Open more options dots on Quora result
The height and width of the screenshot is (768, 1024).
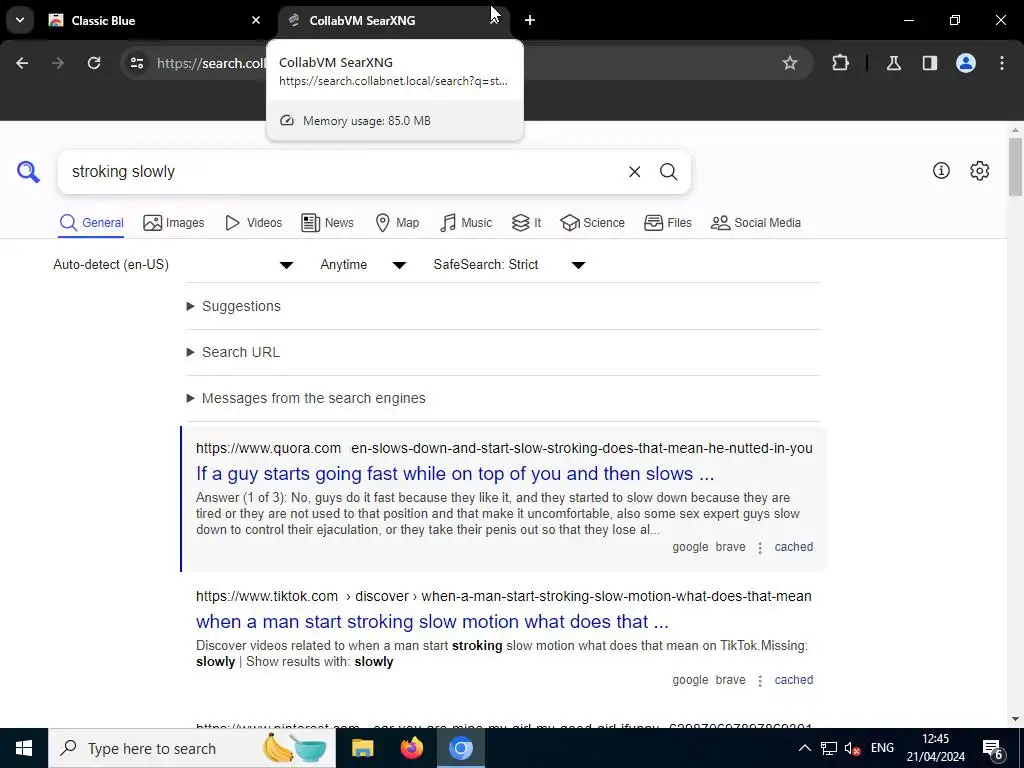pos(760,548)
